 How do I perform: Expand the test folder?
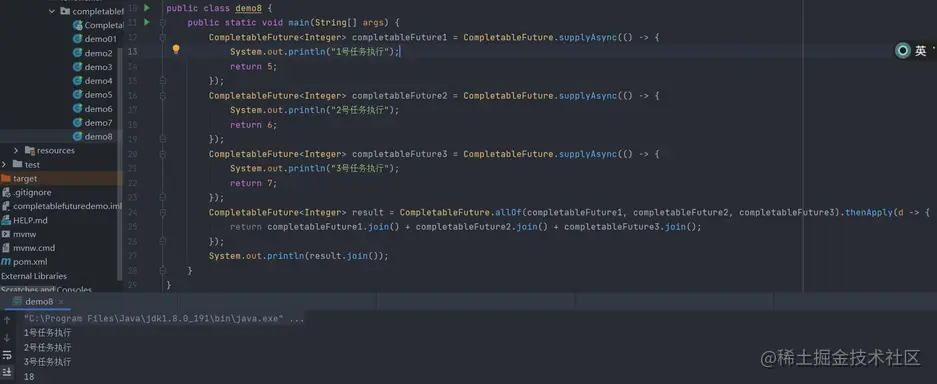click(4, 164)
